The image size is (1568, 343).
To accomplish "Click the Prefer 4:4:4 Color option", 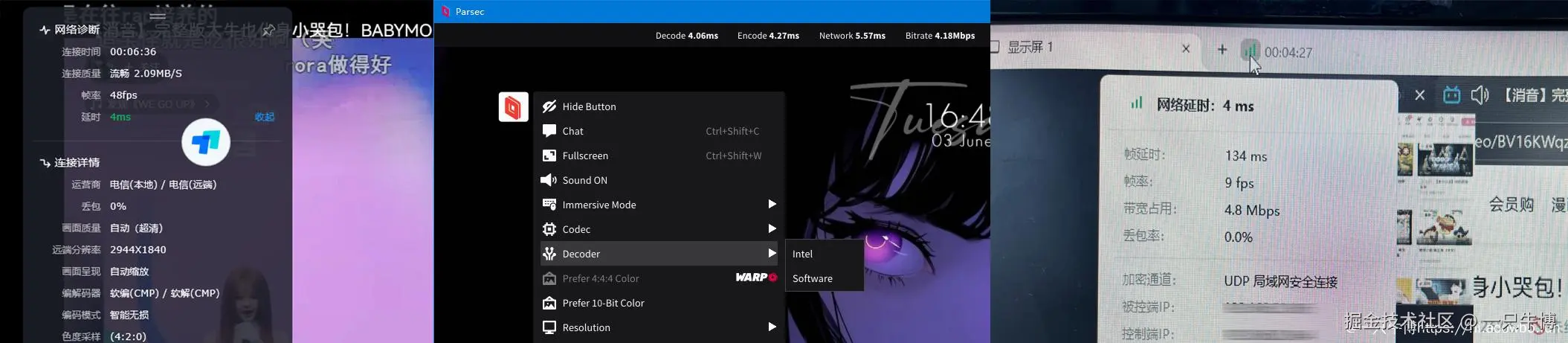I will [x=659, y=278].
